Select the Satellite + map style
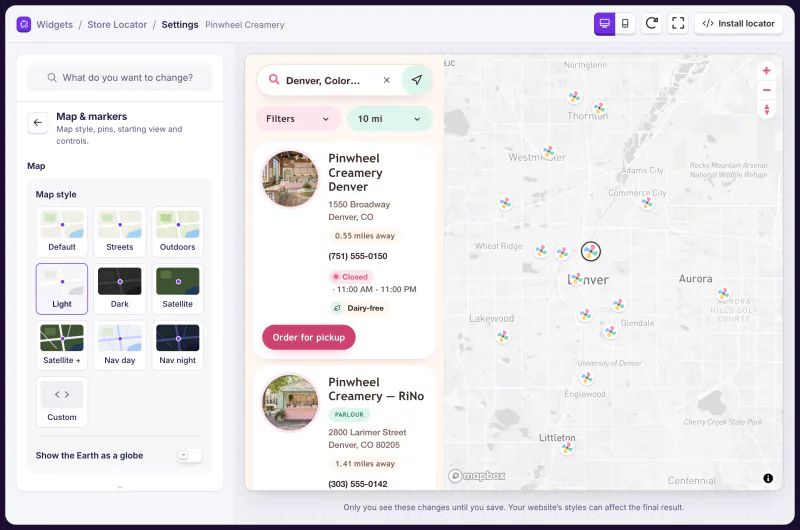 click(62, 345)
